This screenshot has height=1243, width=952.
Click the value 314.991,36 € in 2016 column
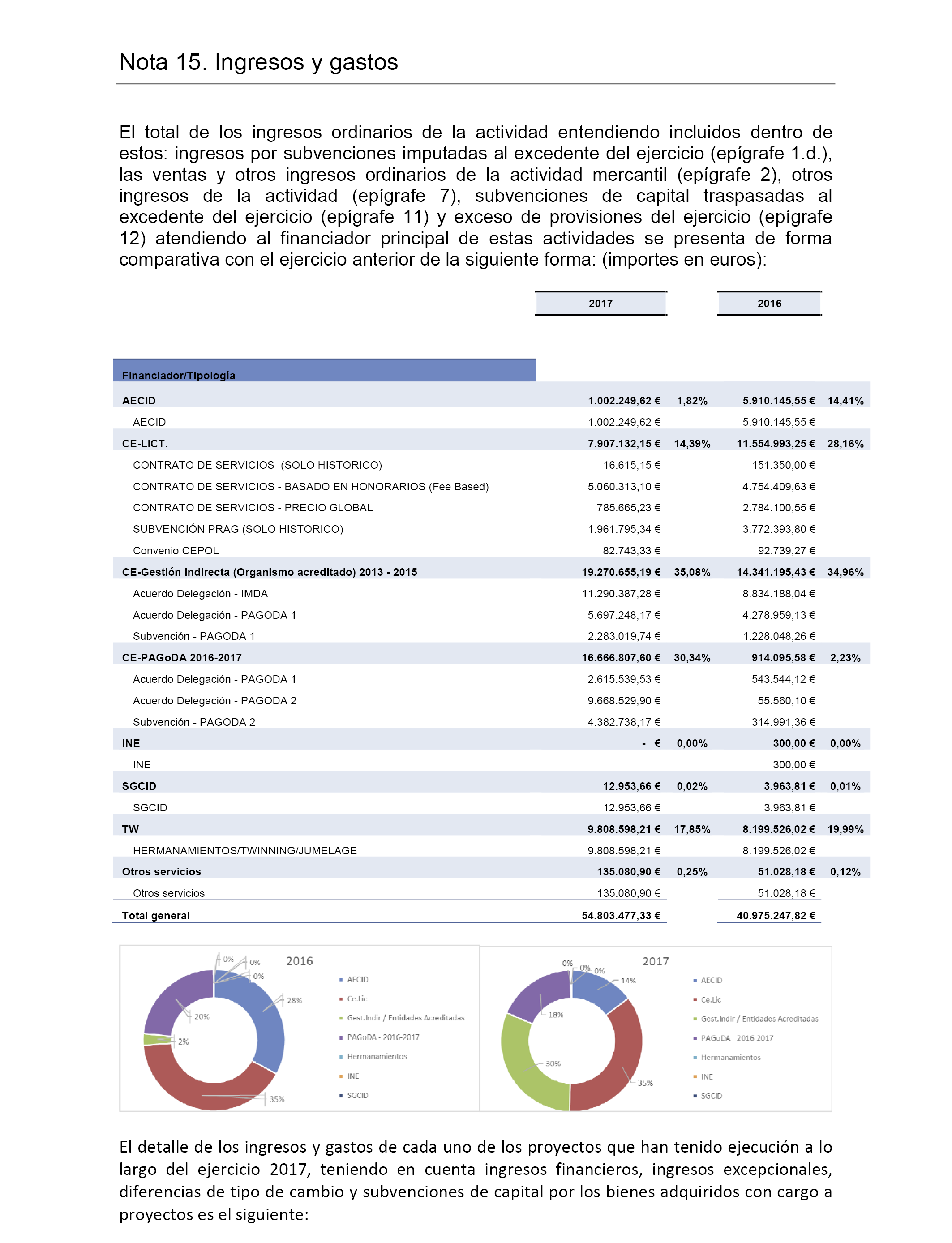click(783, 722)
